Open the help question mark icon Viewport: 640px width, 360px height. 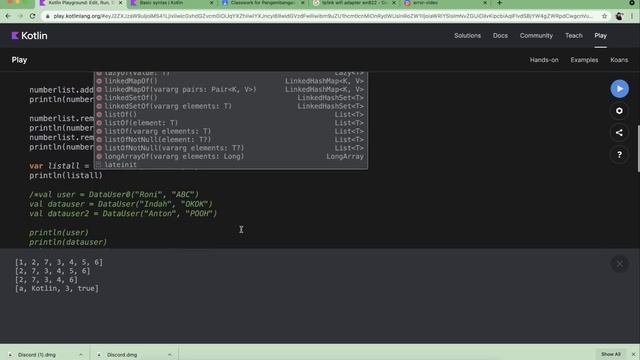(619, 155)
